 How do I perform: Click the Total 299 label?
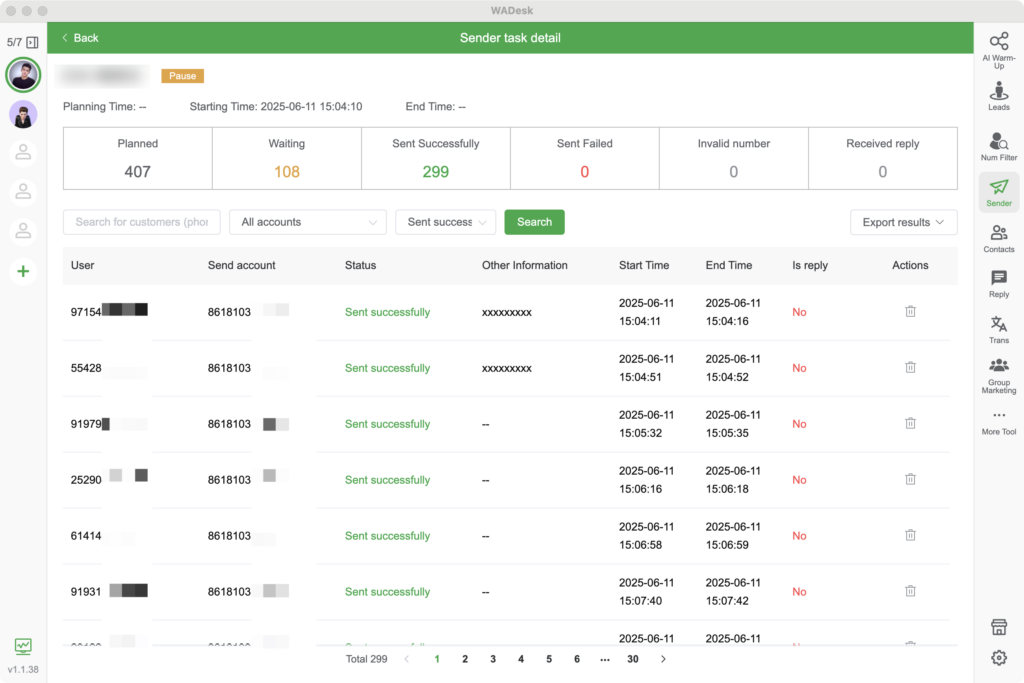366,659
